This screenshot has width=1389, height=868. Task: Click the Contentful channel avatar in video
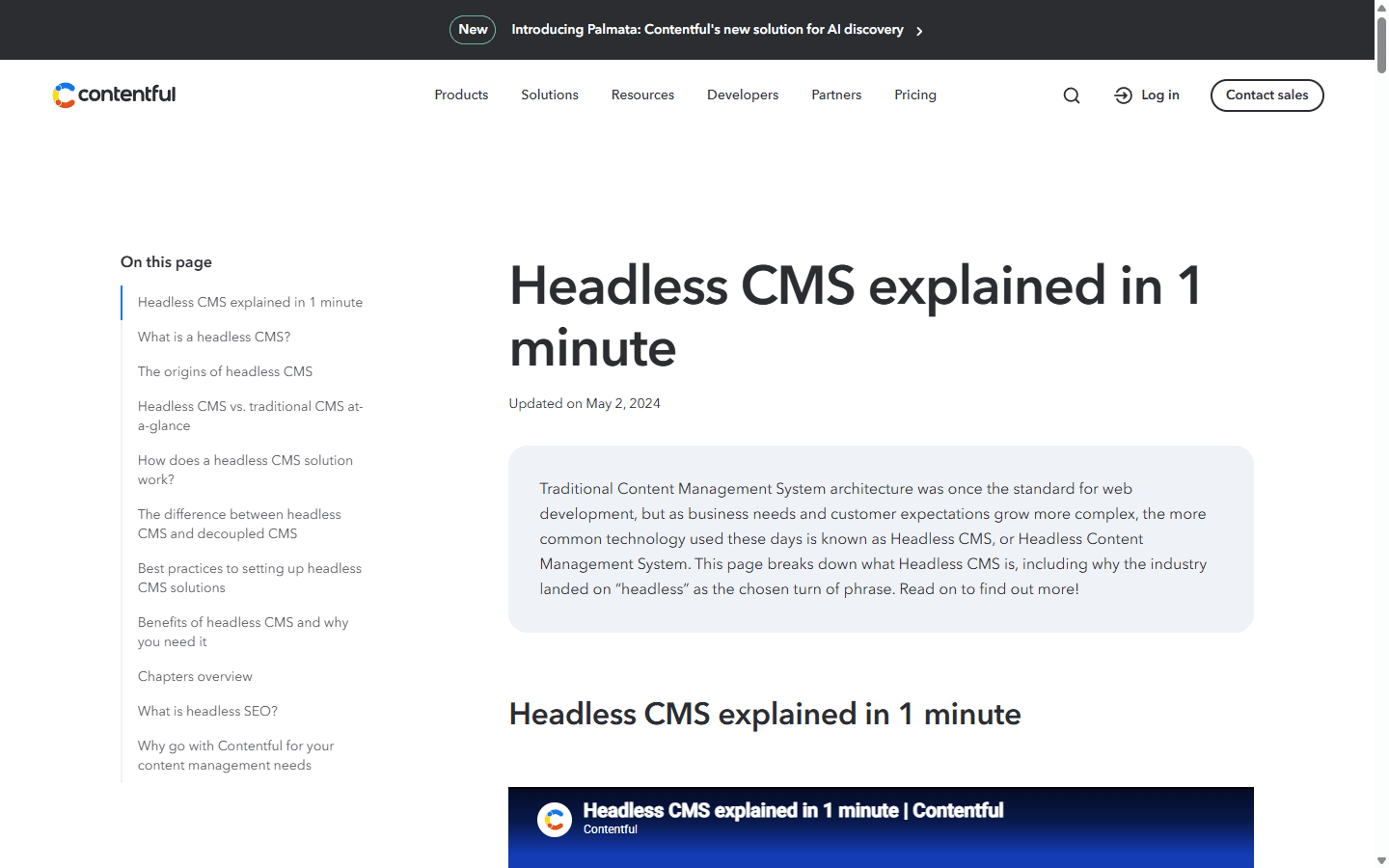coord(555,820)
